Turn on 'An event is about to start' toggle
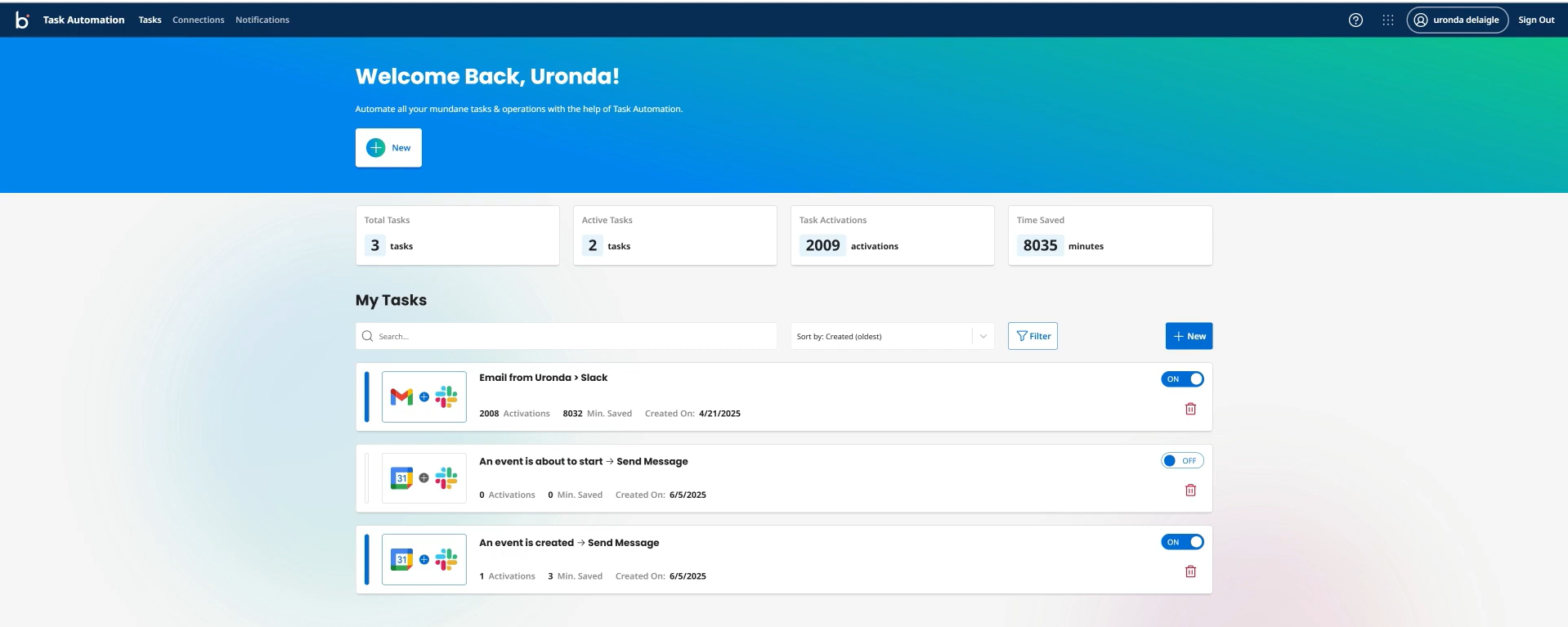This screenshot has height=627, width=1568. pyautogui.click(x=1182, y=461)
